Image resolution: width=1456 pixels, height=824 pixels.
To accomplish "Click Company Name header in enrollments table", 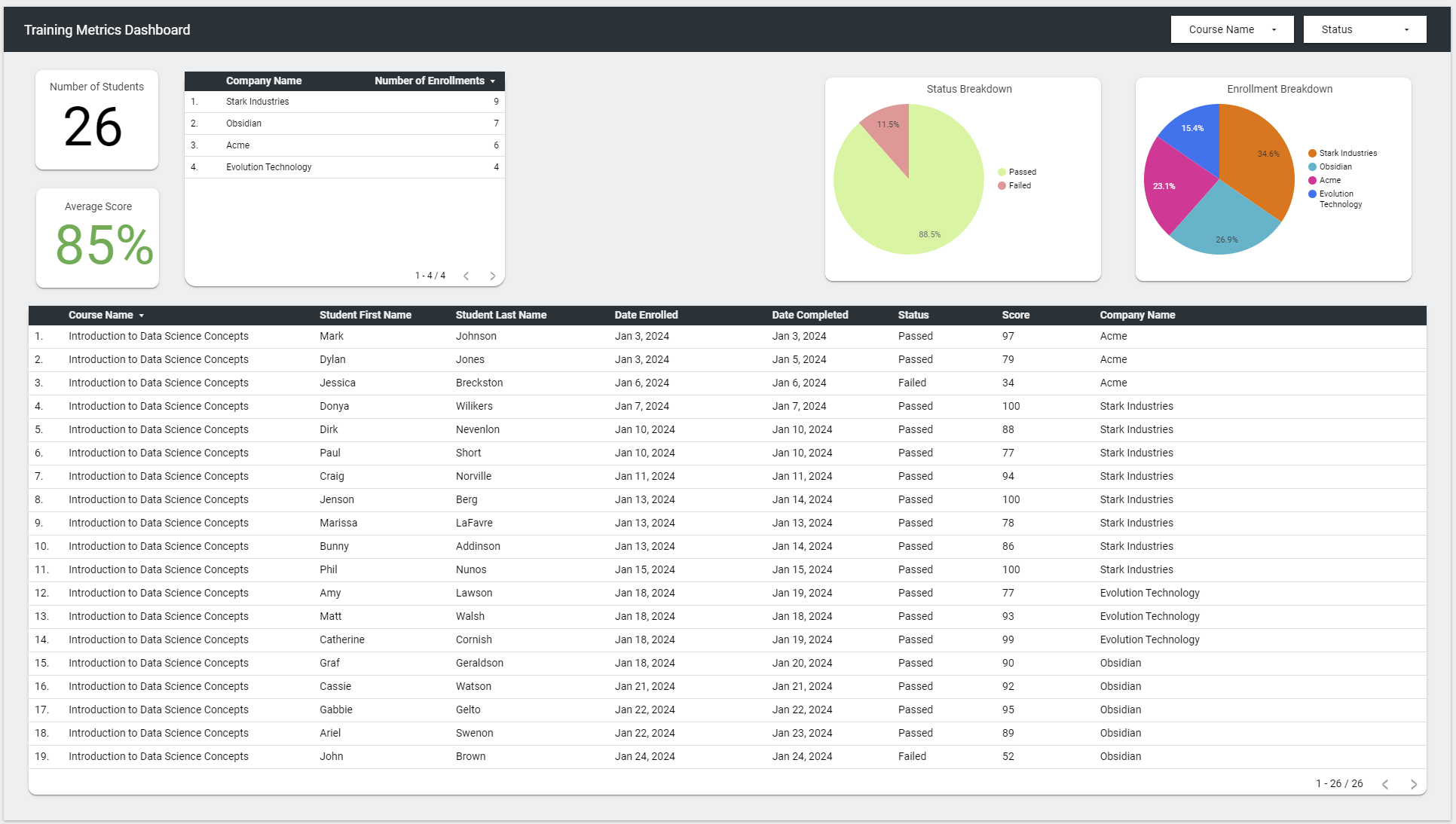I will click(263, 81).
